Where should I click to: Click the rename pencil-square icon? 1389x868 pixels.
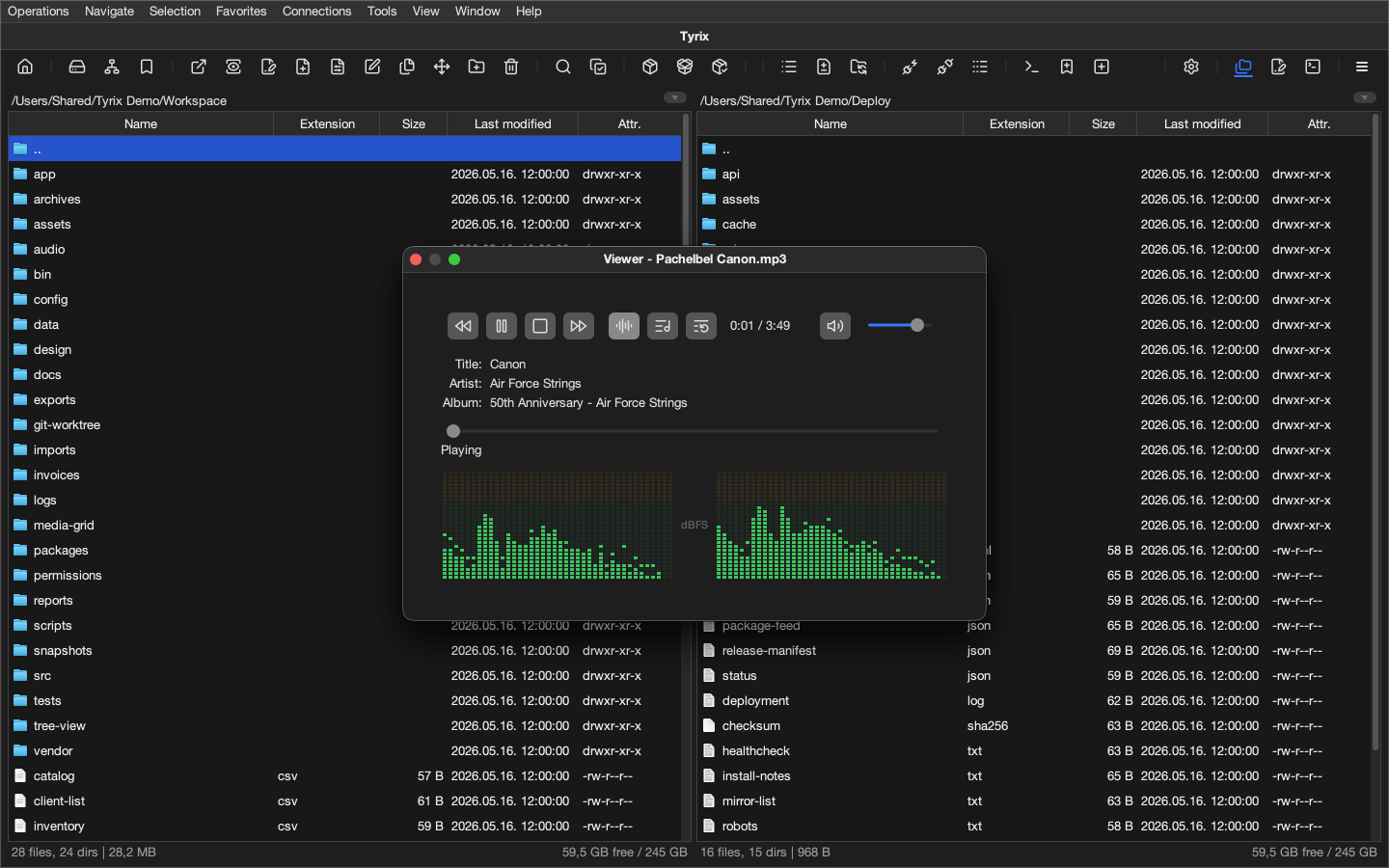point(372,67)
